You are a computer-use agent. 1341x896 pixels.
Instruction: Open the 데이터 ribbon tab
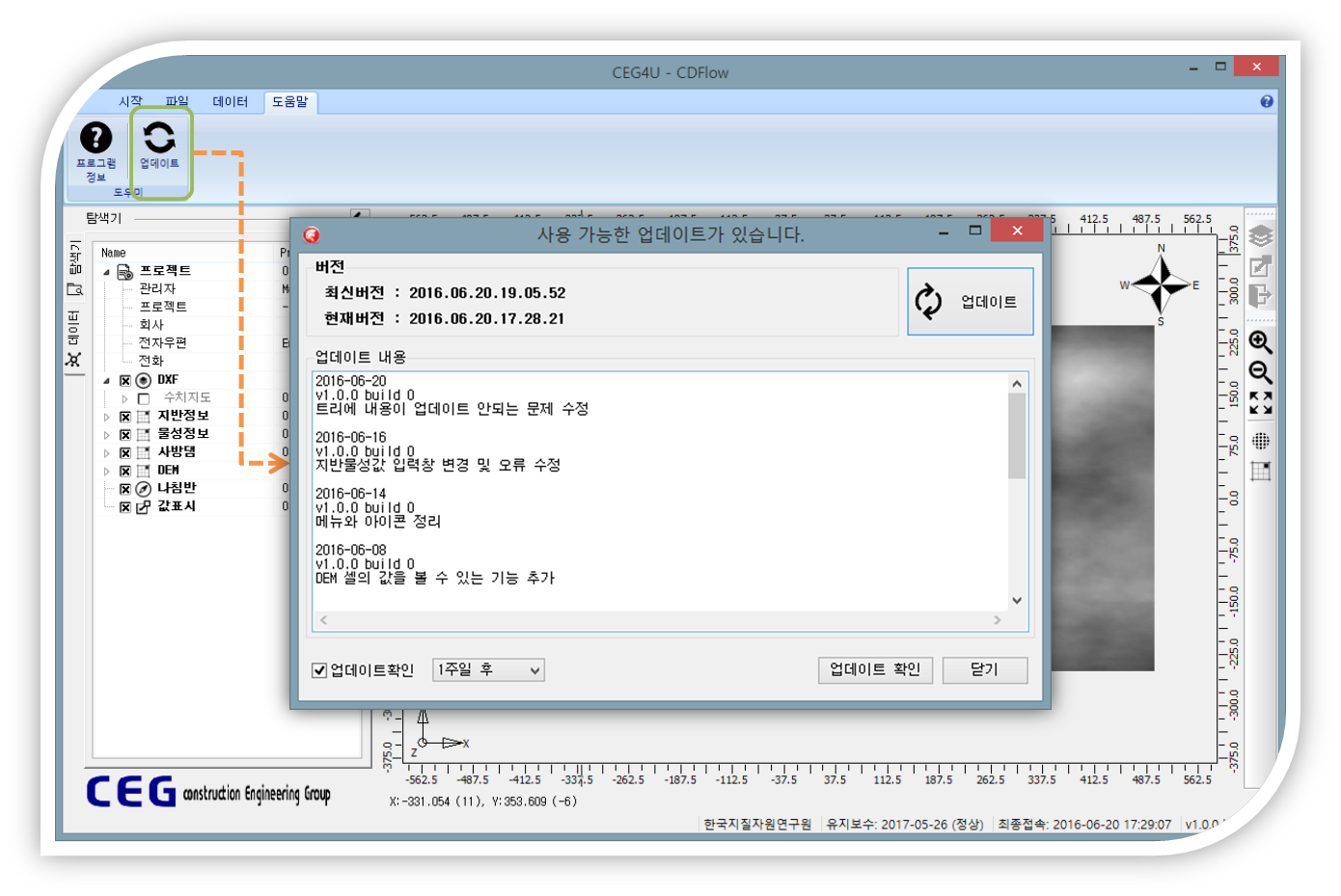231,101
